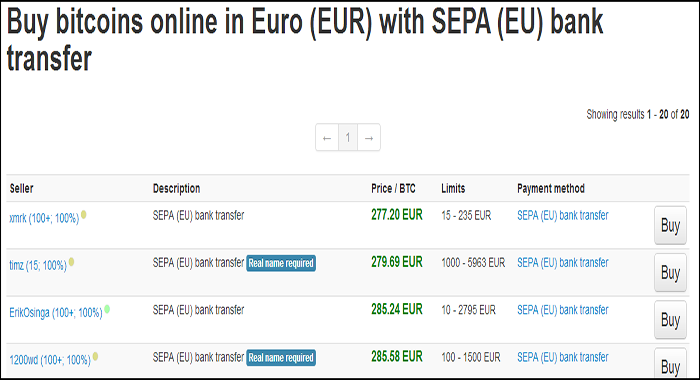Click the online status dot next to xmrk

pyautogui.click(x=83, y=215)
